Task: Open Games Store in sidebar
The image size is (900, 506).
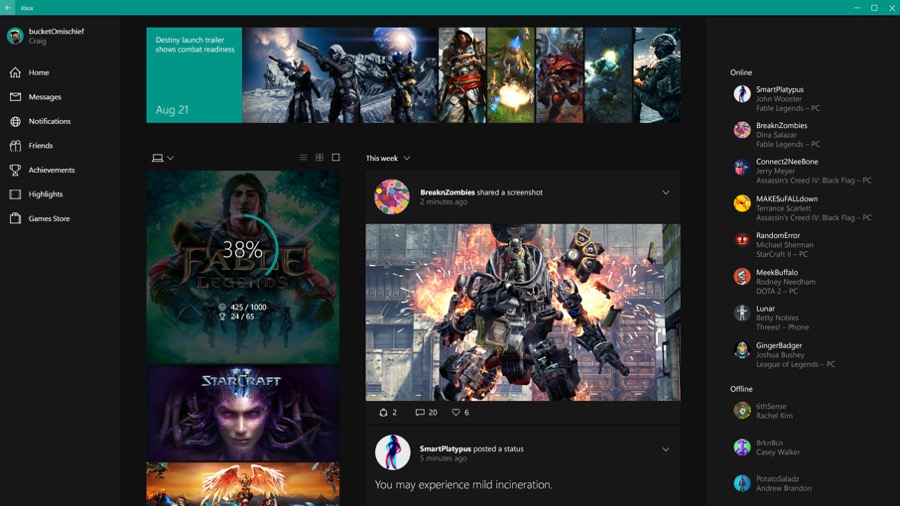Action: coord(49,218)
